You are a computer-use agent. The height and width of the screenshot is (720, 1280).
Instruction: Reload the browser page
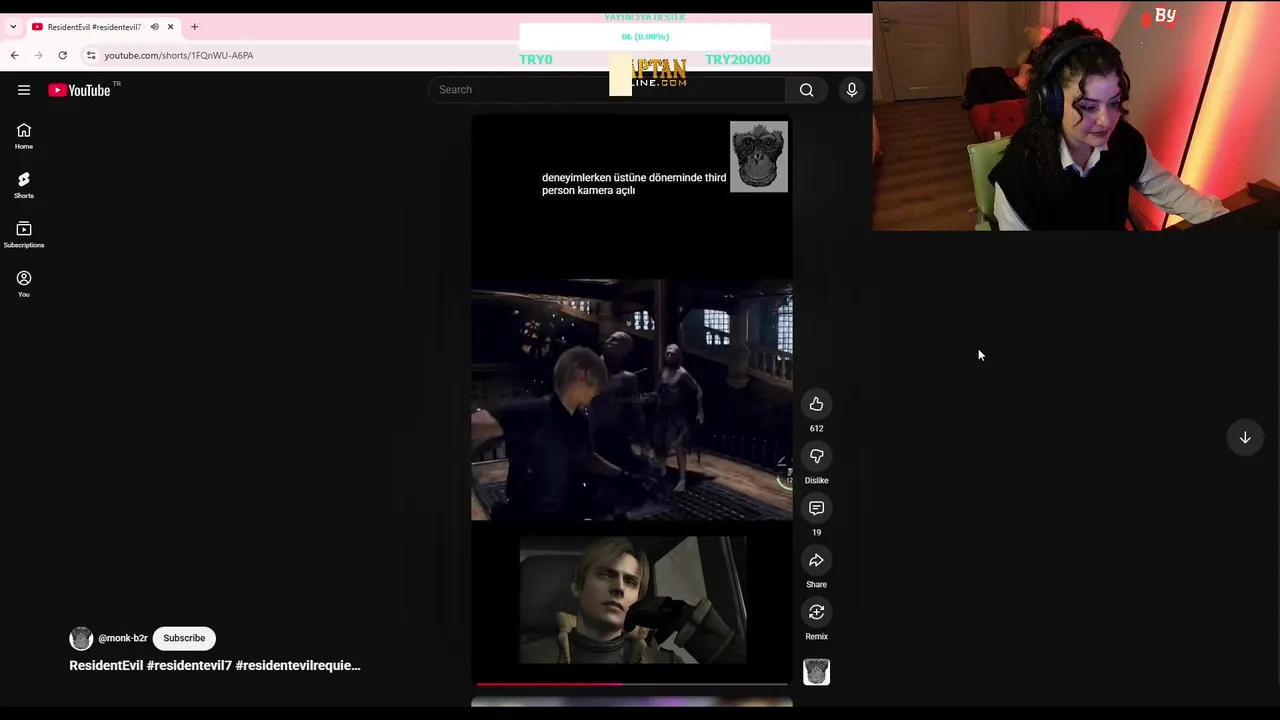62,55
